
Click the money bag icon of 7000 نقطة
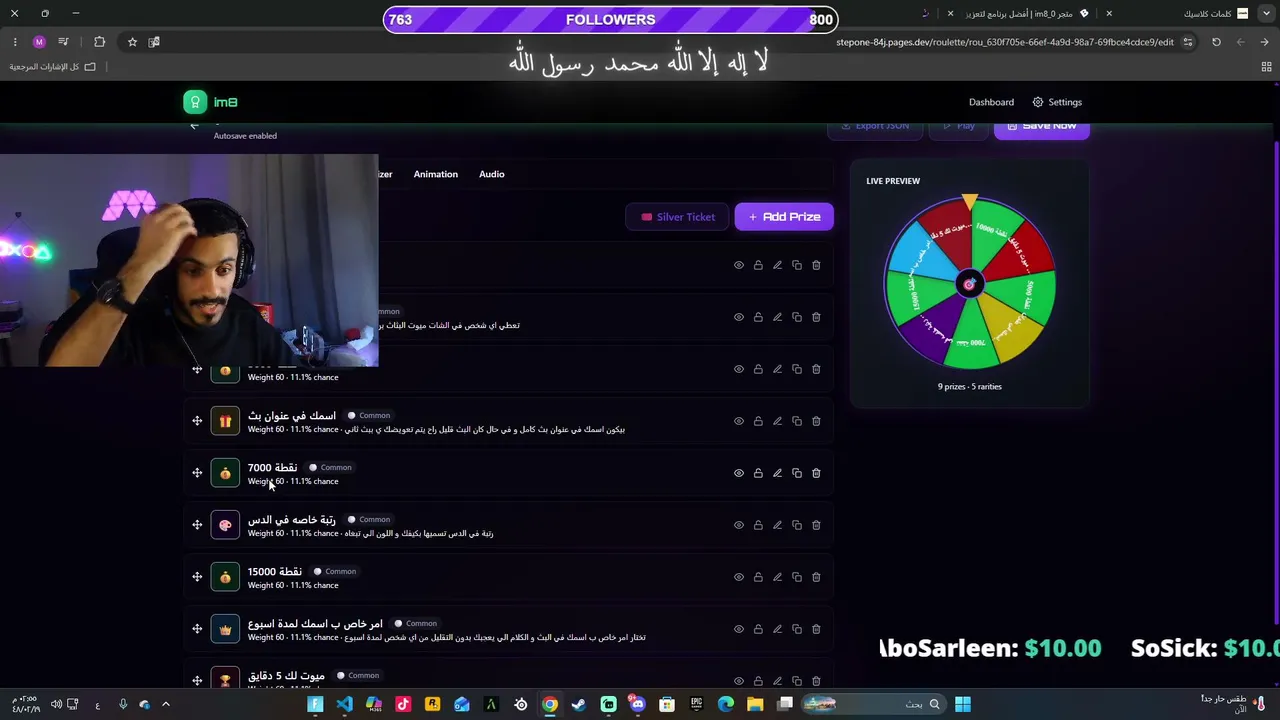point(225,473)
